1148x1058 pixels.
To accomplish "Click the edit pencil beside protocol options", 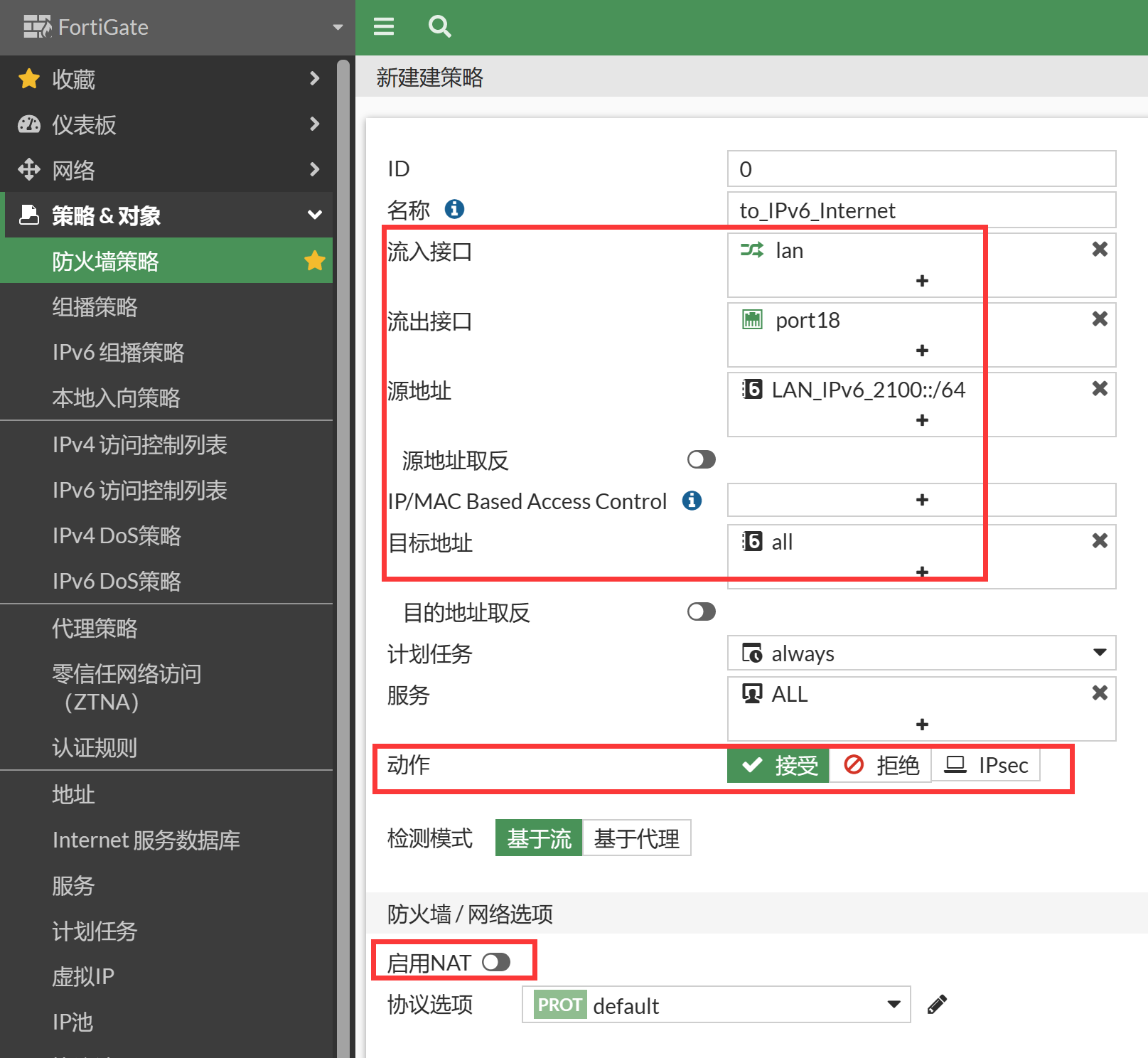I will 937,1005.
